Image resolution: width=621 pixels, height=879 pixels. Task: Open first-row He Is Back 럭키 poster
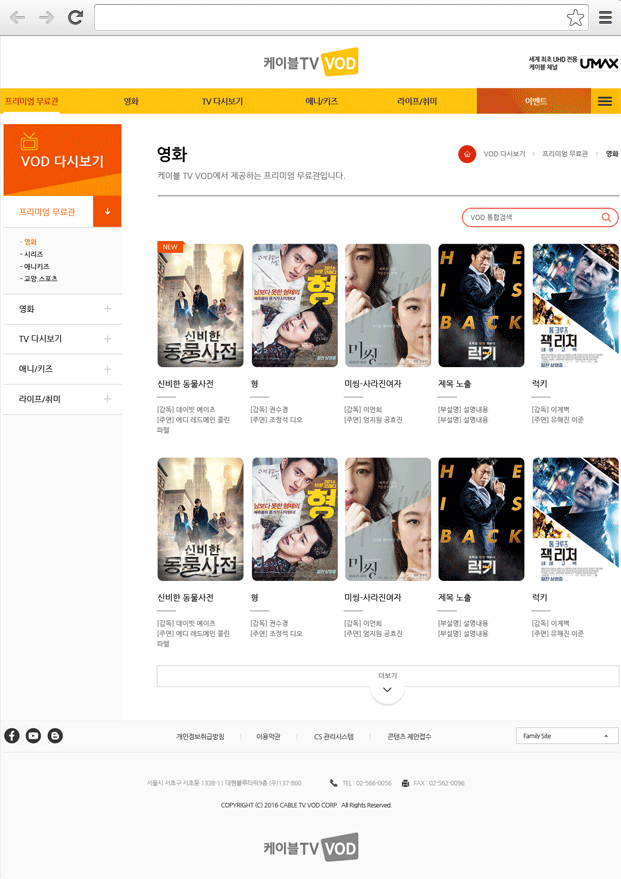pos(481,306)
